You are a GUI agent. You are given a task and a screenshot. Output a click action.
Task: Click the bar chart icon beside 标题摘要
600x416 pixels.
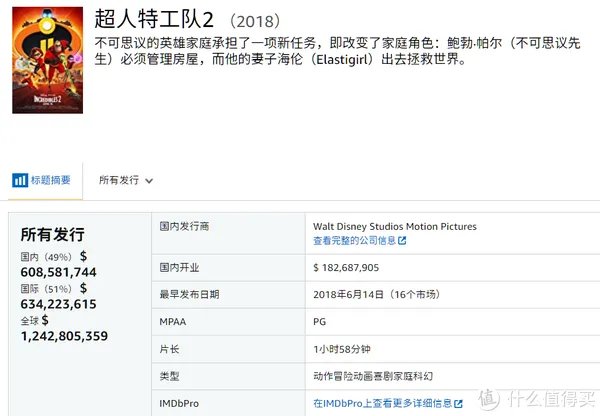tap(20, 180)
